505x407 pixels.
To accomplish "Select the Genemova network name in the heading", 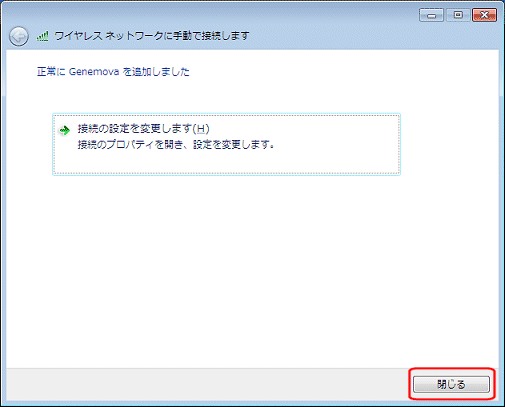I will tap(94, 72).
